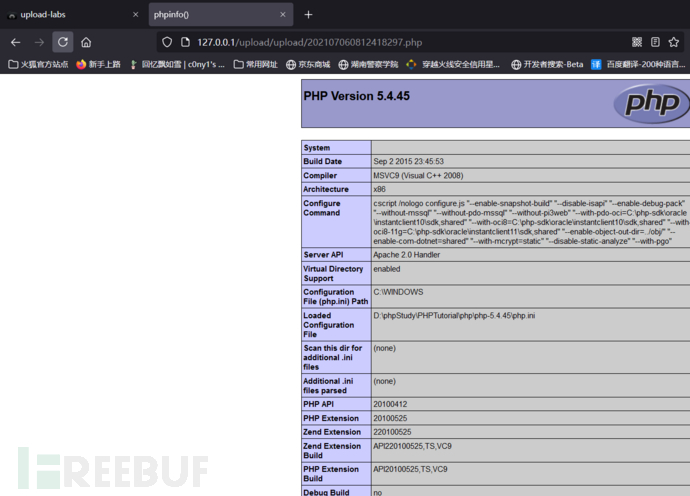Click the x86 architecture value

click(x=379, y=189)
